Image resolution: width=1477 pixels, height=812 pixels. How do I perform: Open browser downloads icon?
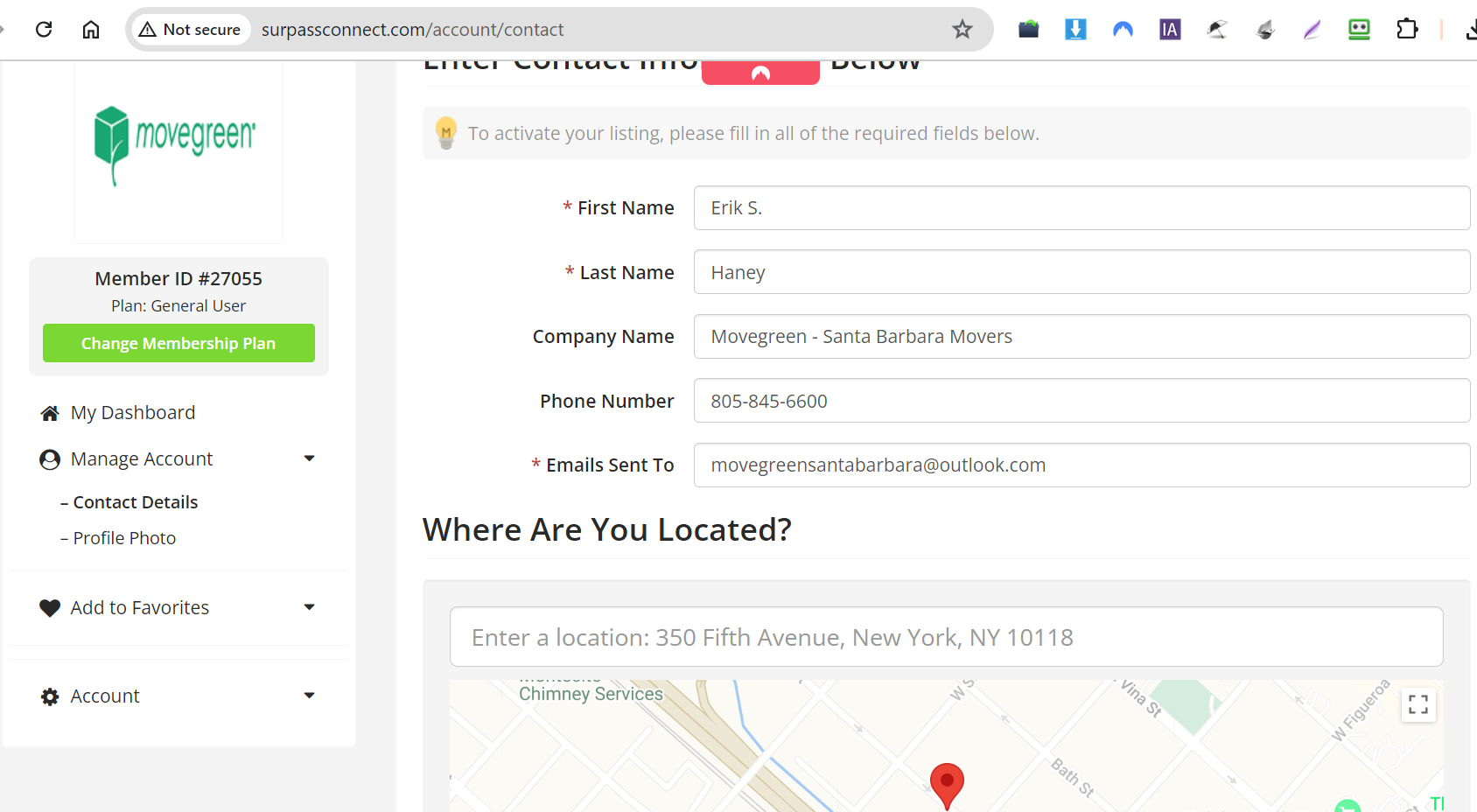[x=1471, y=30]
